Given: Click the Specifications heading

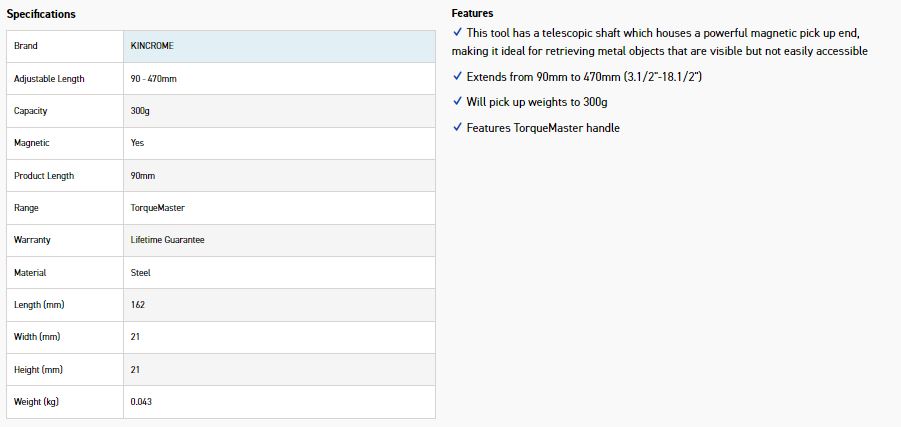Looking at the screenshot, I should [41, 14].
